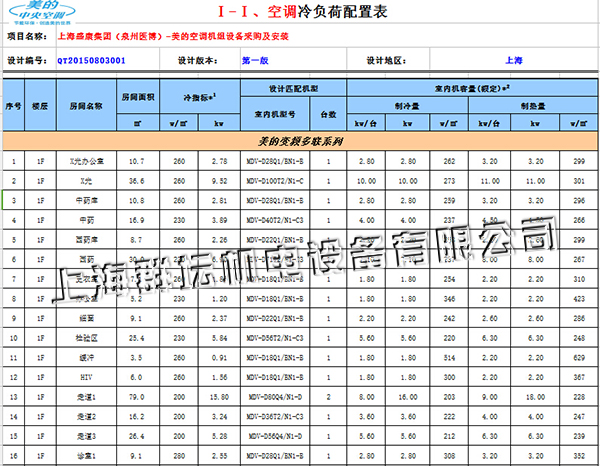Select heating w/㎡ value 352
600x466 pixels.
click(x=579, y=456)
